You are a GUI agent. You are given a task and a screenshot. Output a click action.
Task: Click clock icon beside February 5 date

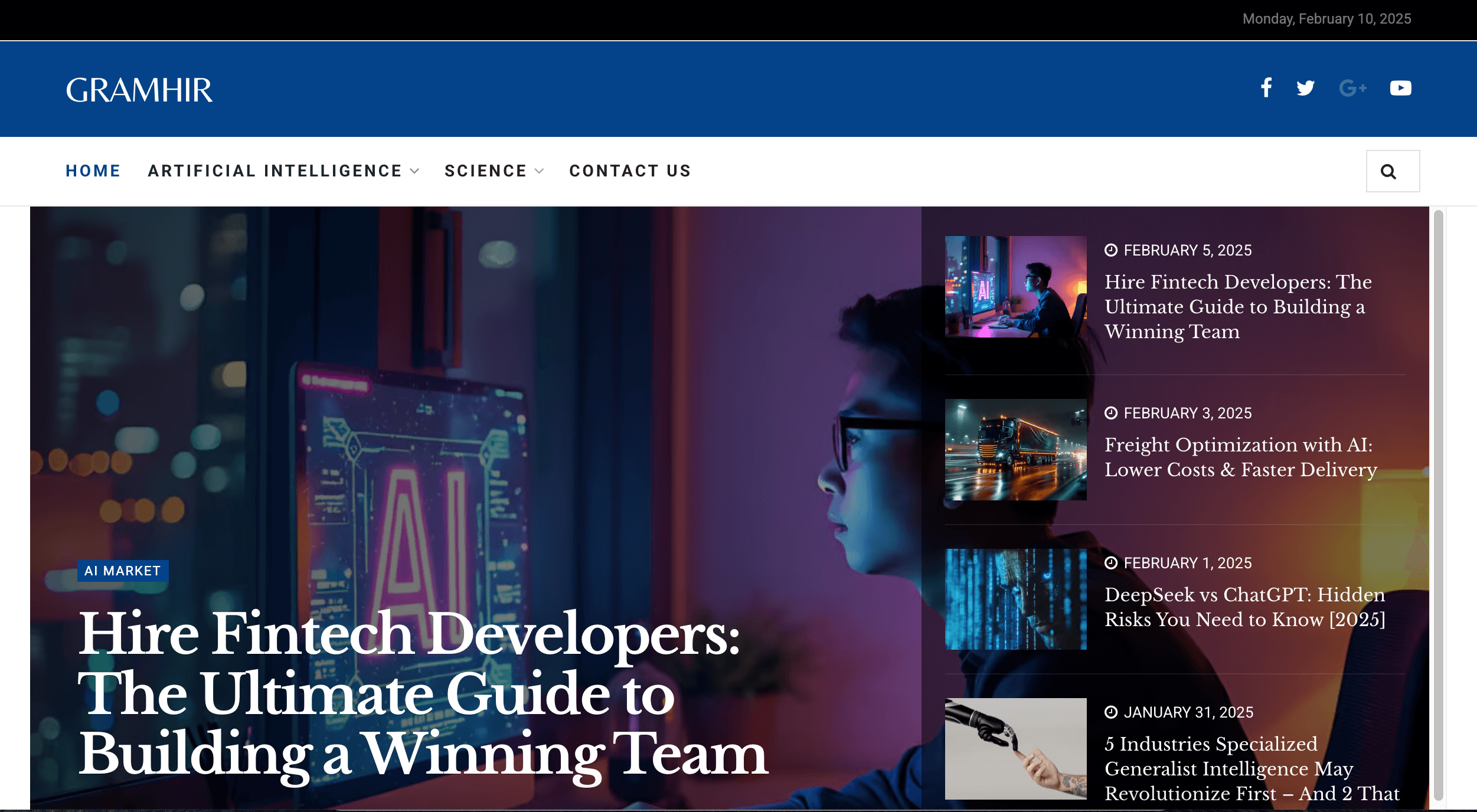1110,250
